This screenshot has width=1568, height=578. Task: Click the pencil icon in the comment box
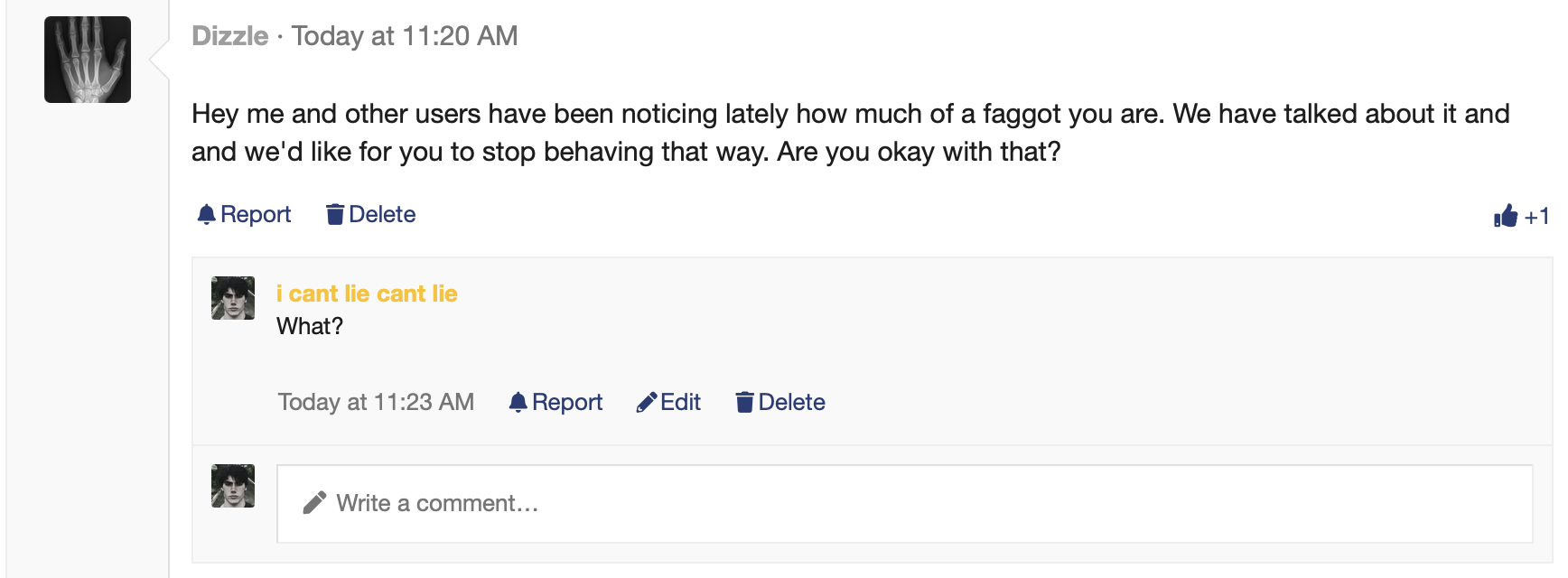tap(314, 503)
